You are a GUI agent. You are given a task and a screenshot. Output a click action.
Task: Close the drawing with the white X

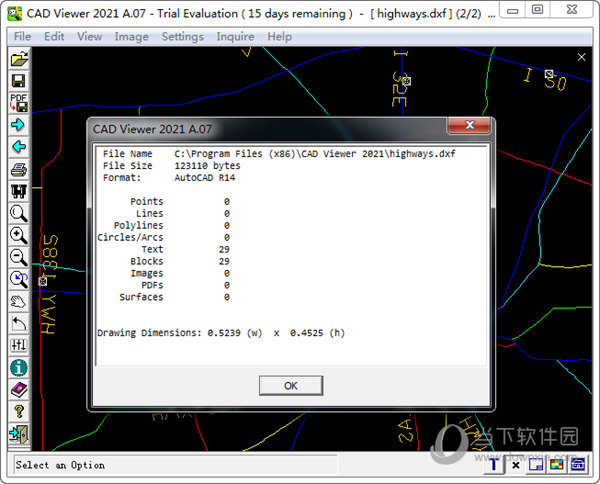pos(581,57)
